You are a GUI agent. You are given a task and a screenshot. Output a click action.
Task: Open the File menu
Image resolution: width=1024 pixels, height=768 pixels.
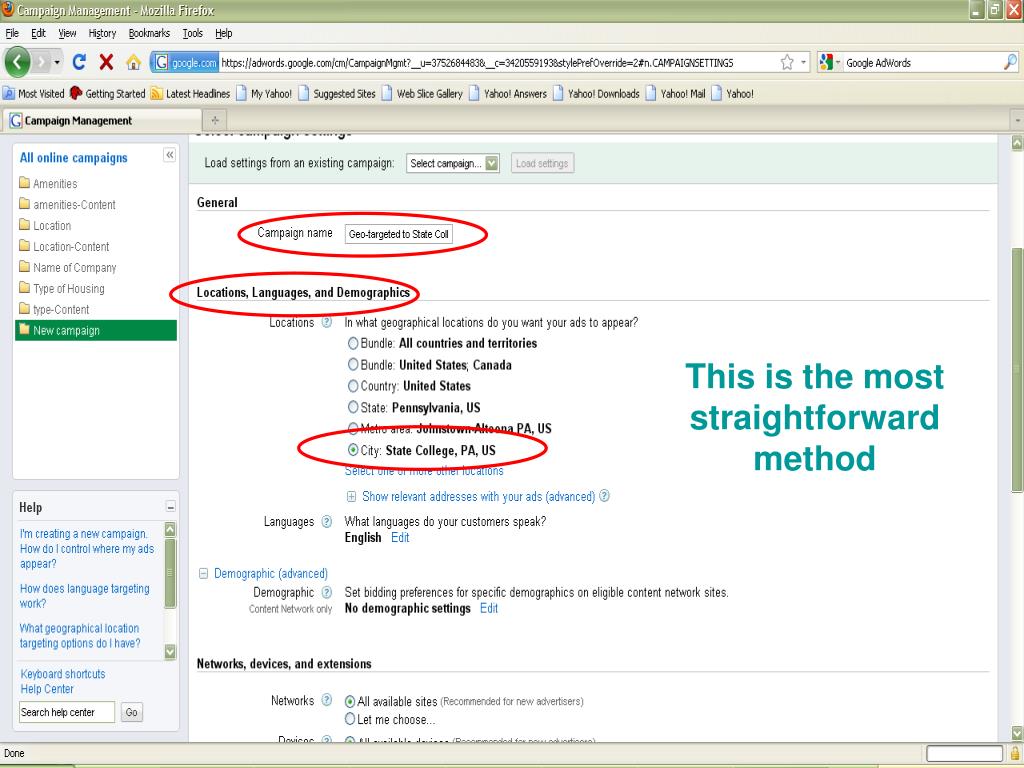[x=12, y=33]
